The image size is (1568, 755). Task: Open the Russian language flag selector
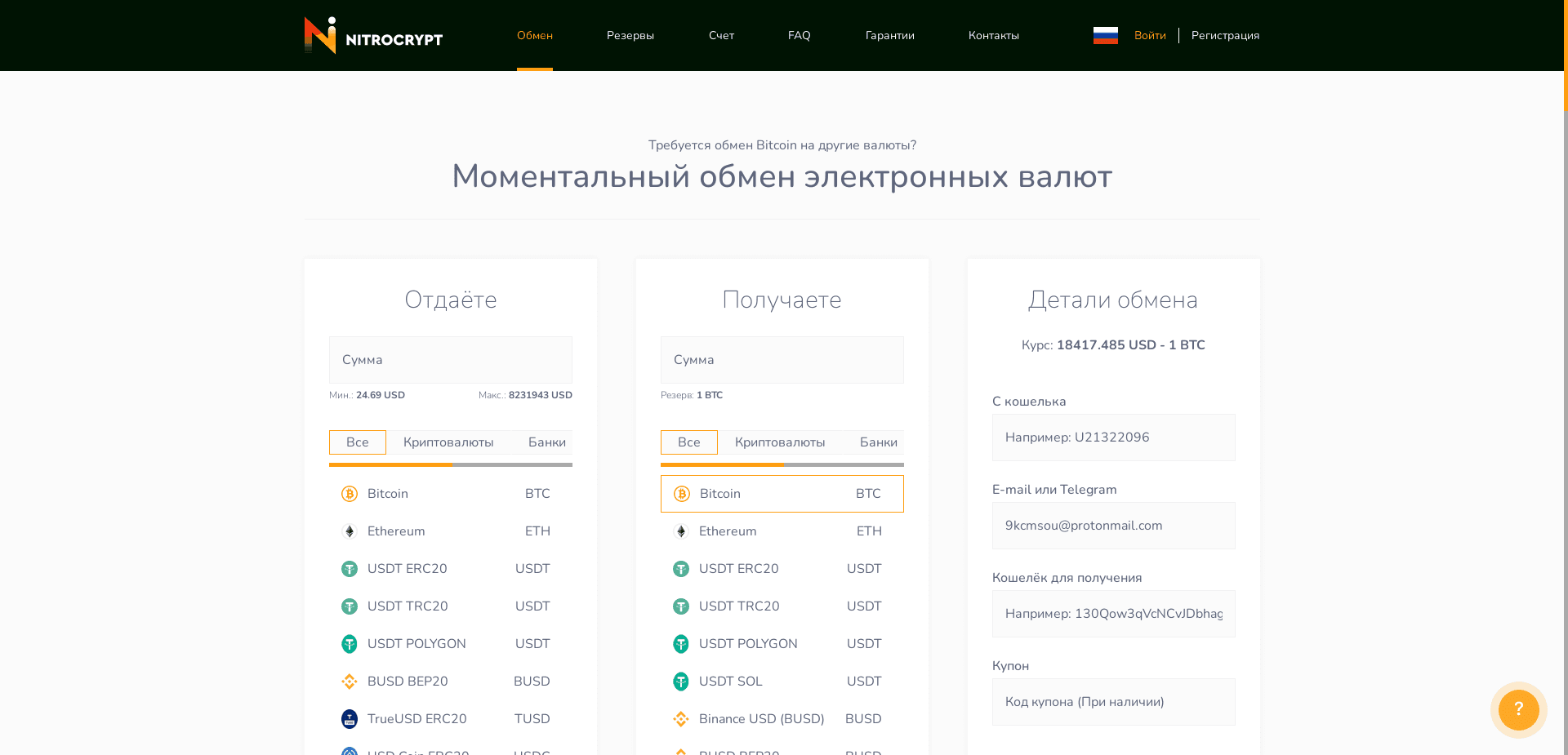click(x=1105, y=35)
